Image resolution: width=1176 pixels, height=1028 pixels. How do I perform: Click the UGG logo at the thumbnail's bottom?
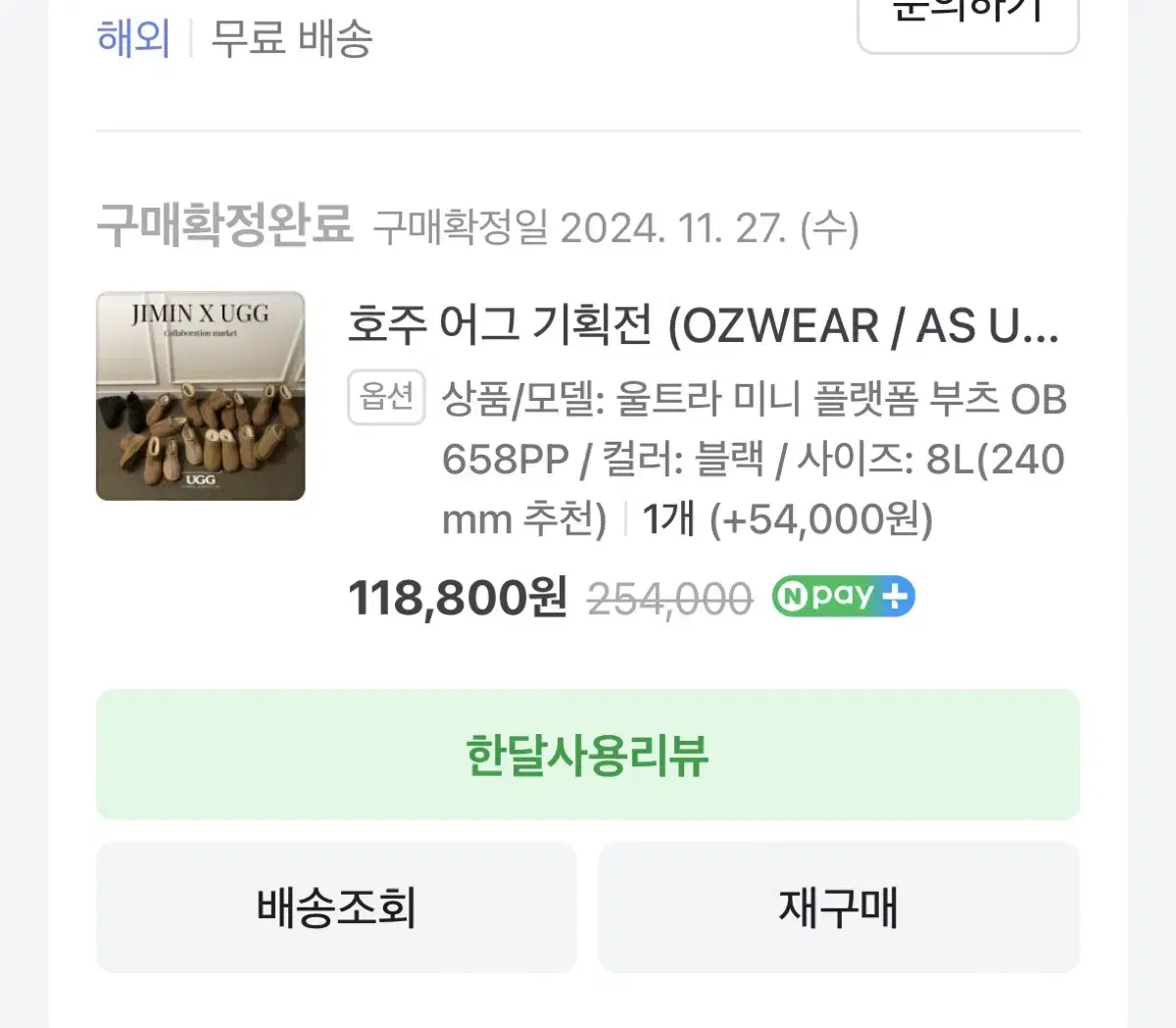pos(200,480)
